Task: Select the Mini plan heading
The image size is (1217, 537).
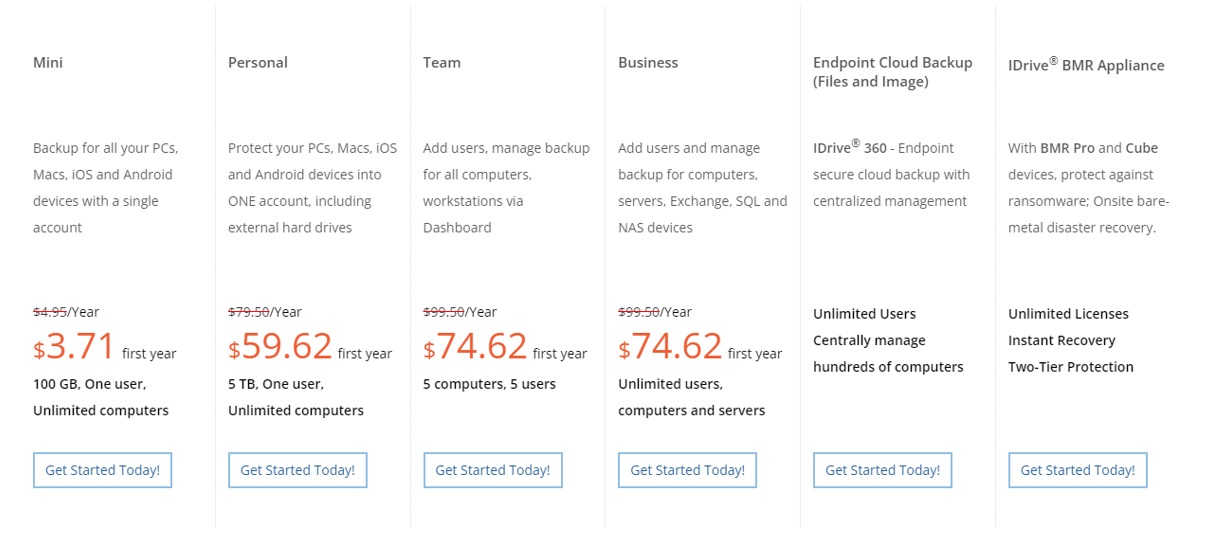Action: 48,62
